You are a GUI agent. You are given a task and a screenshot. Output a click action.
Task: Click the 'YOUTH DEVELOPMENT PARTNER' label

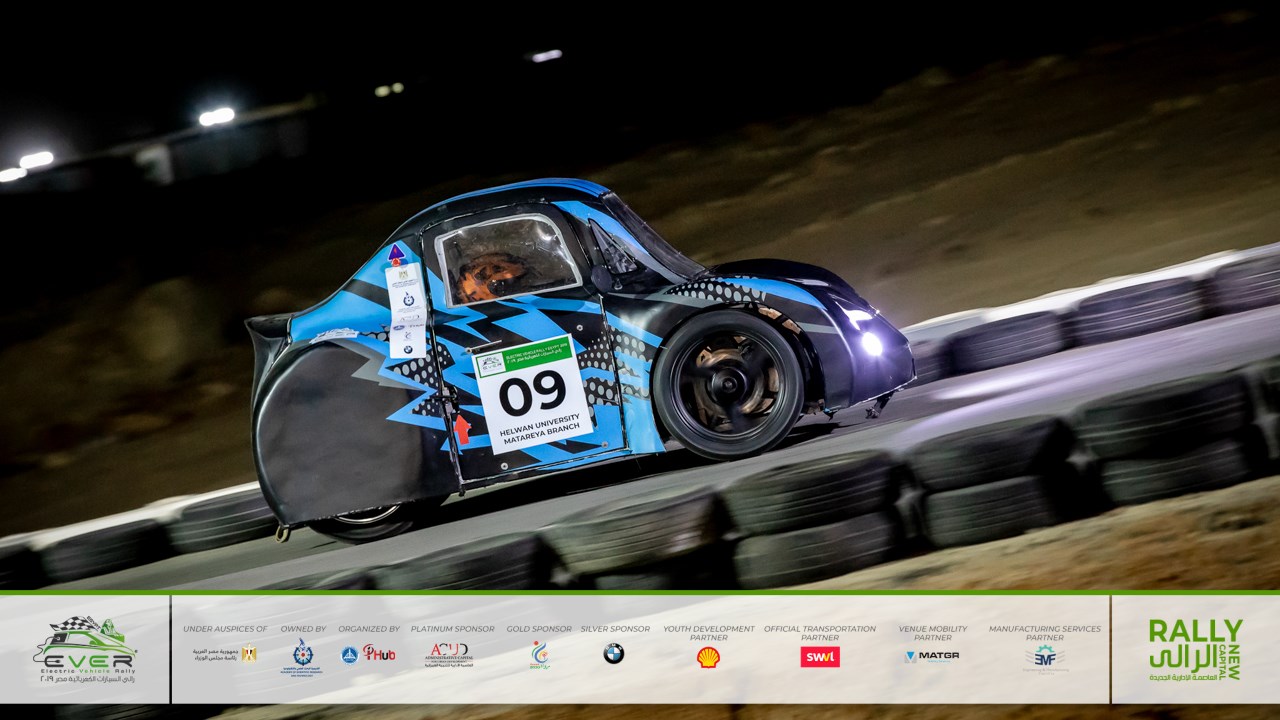point(709,633)
